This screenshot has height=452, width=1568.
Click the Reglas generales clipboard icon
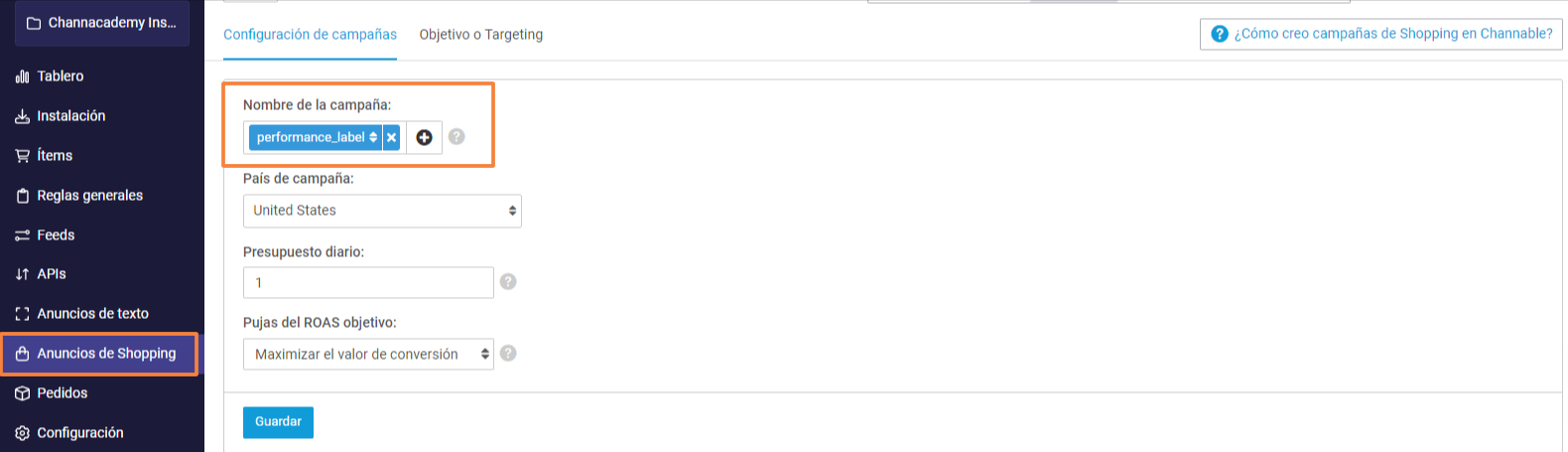(22, 196)
